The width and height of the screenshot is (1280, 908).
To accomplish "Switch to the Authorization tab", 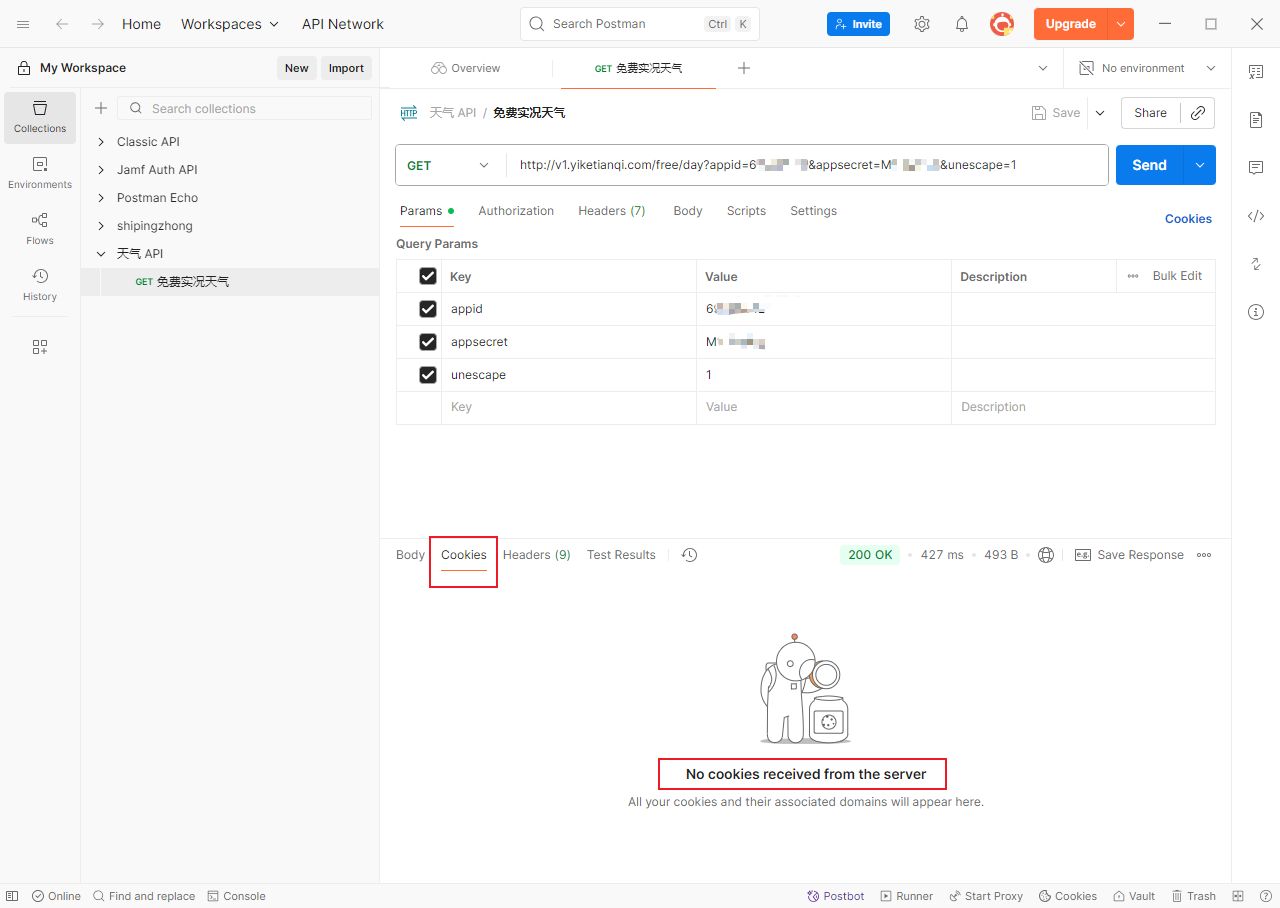I will pos(516,211).
